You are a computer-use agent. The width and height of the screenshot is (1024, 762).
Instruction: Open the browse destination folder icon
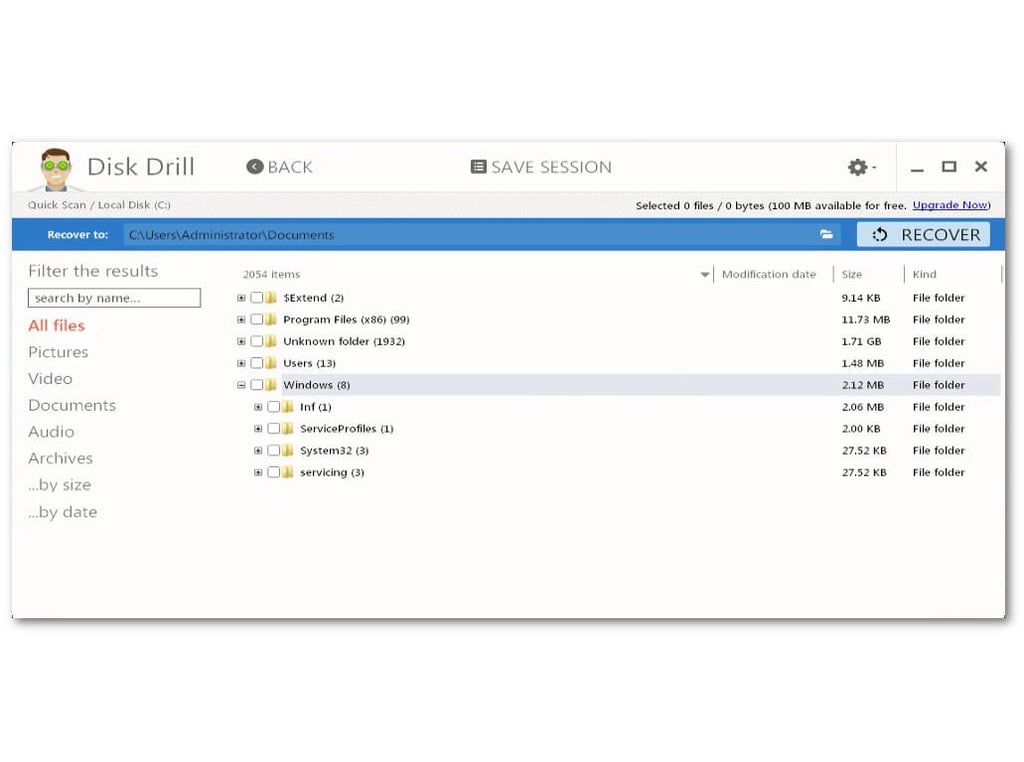coord(826,234)
